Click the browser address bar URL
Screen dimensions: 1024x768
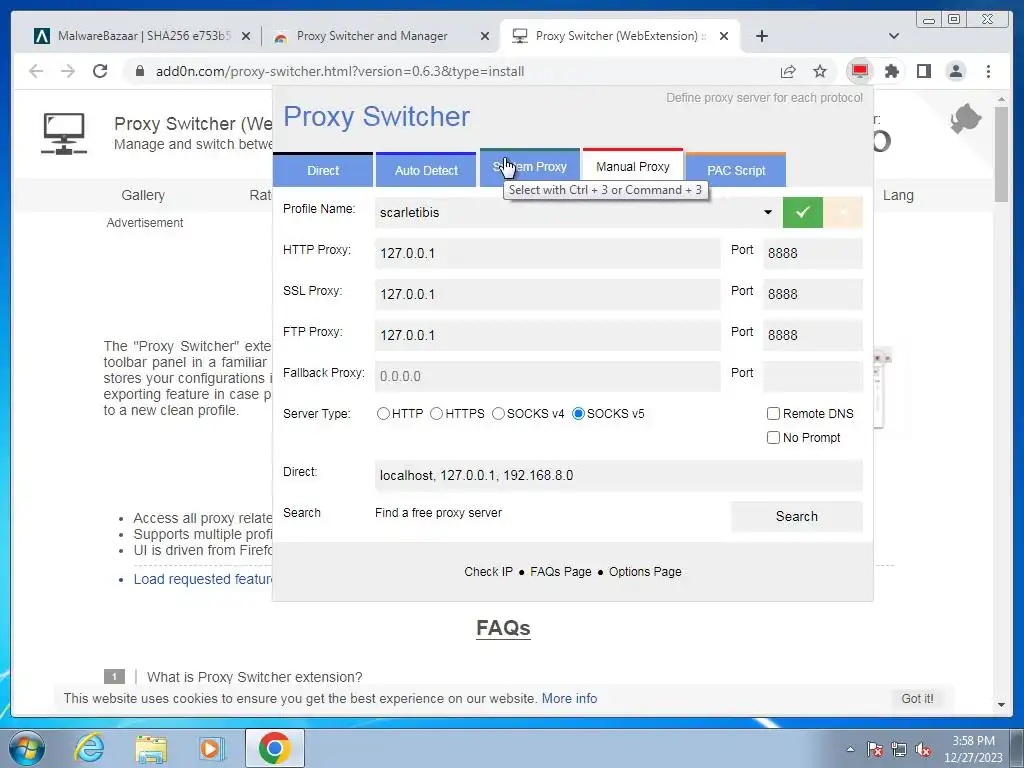(x=340, y=71)
